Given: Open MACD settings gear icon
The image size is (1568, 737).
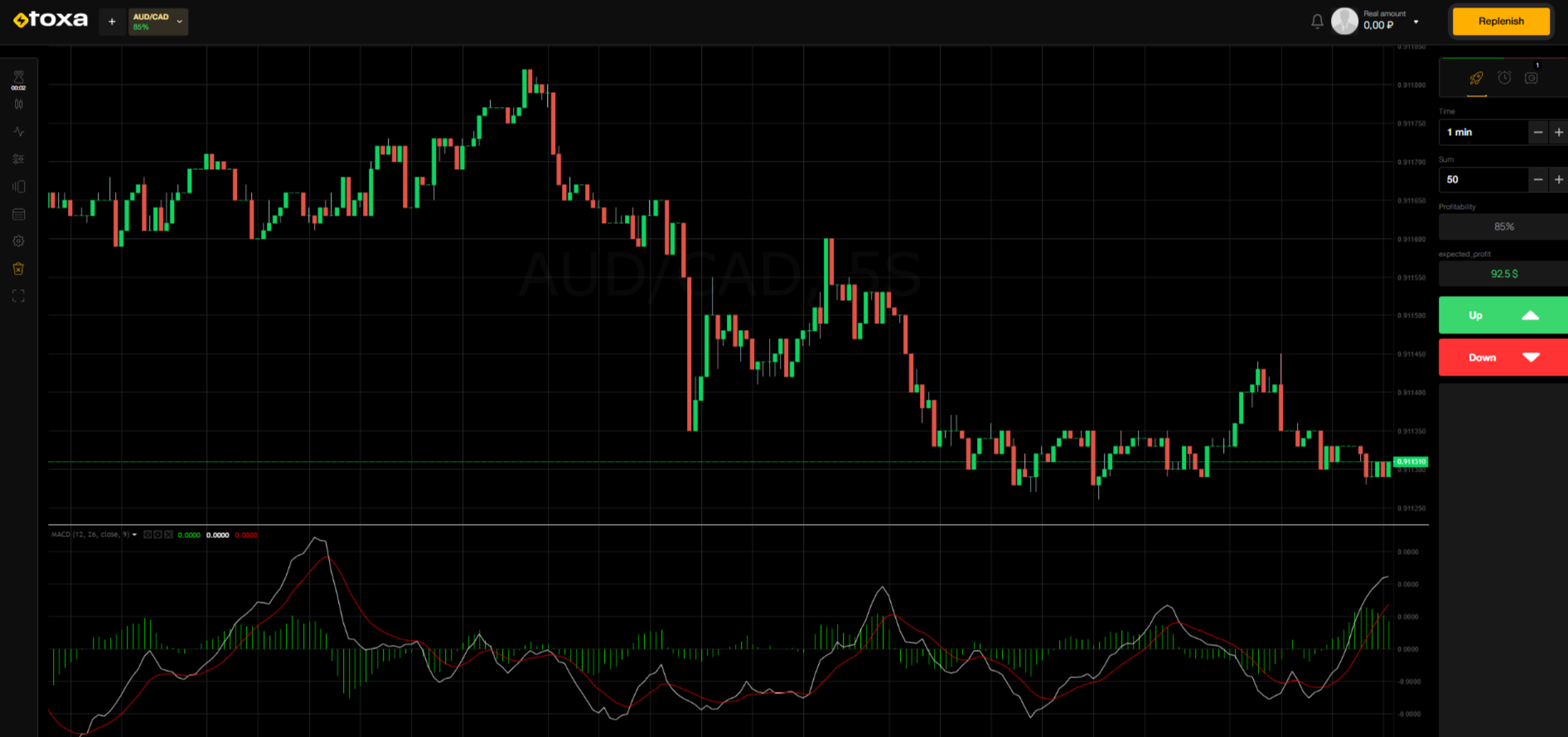Looking at the screenshot, I should click(157, 535).
